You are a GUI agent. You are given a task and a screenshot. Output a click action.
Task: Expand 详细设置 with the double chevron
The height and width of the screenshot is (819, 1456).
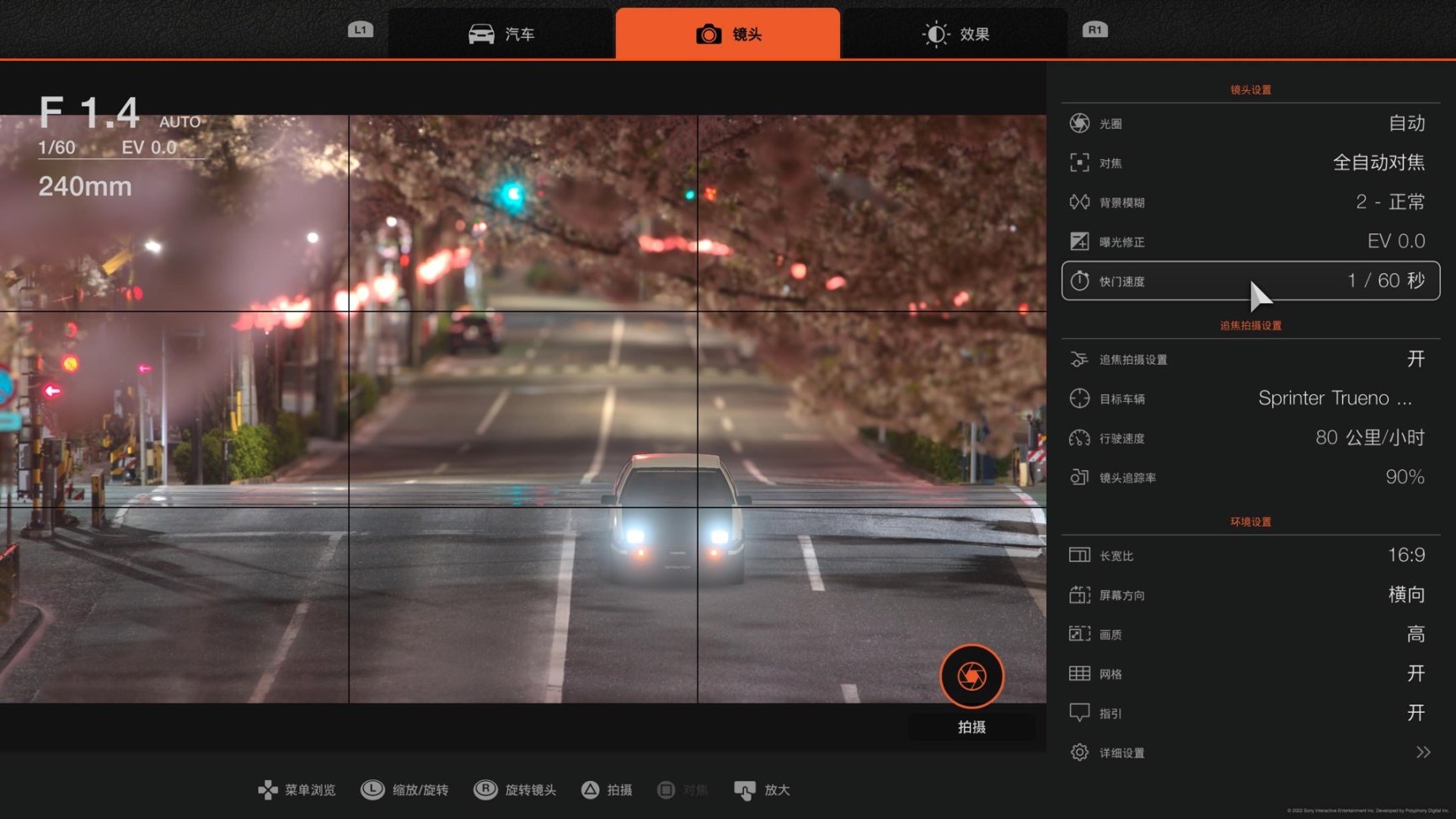coord(1423,752)
